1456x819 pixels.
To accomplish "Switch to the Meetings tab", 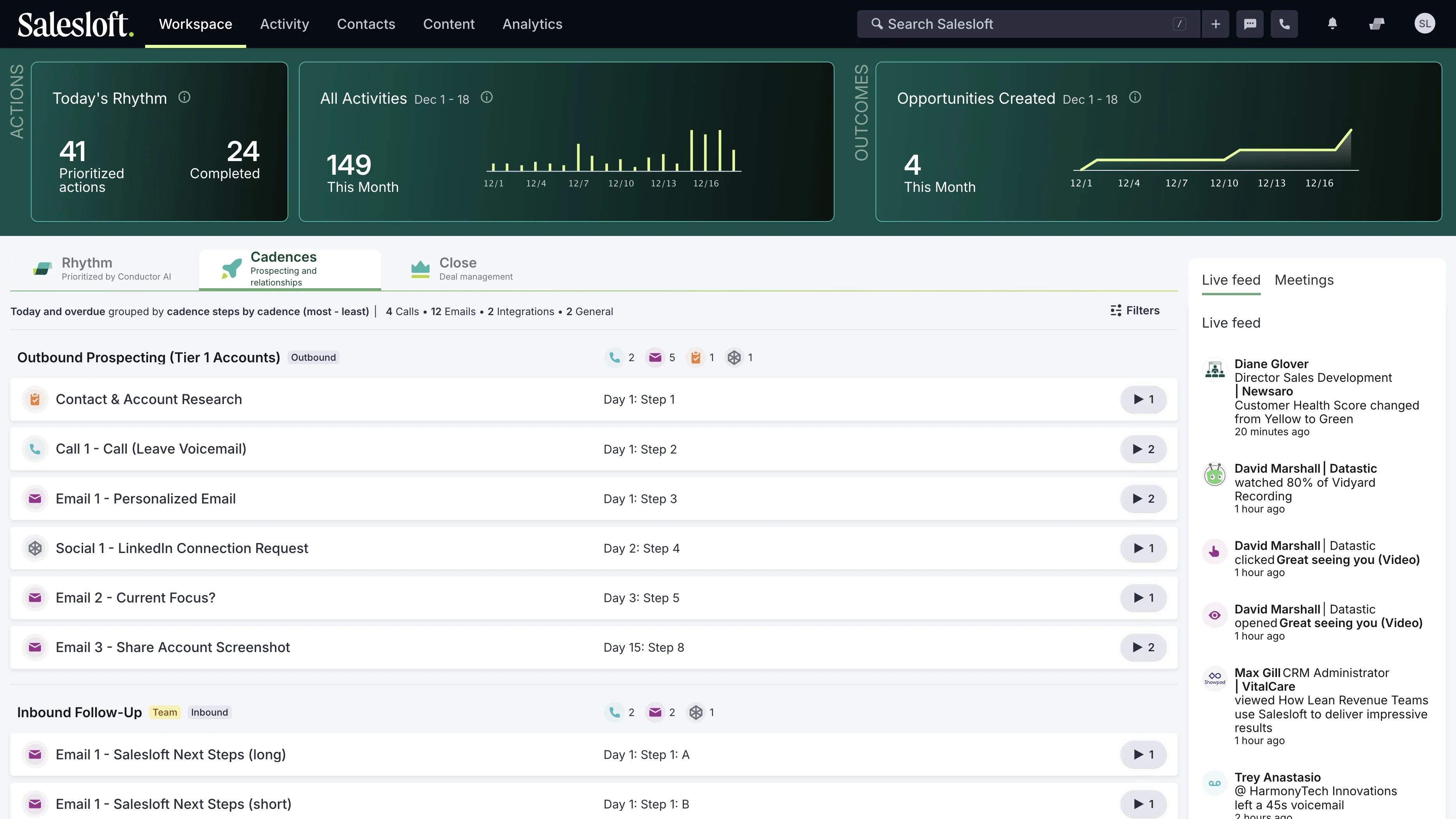I will pyautogui.click(x=1304, y=280).
